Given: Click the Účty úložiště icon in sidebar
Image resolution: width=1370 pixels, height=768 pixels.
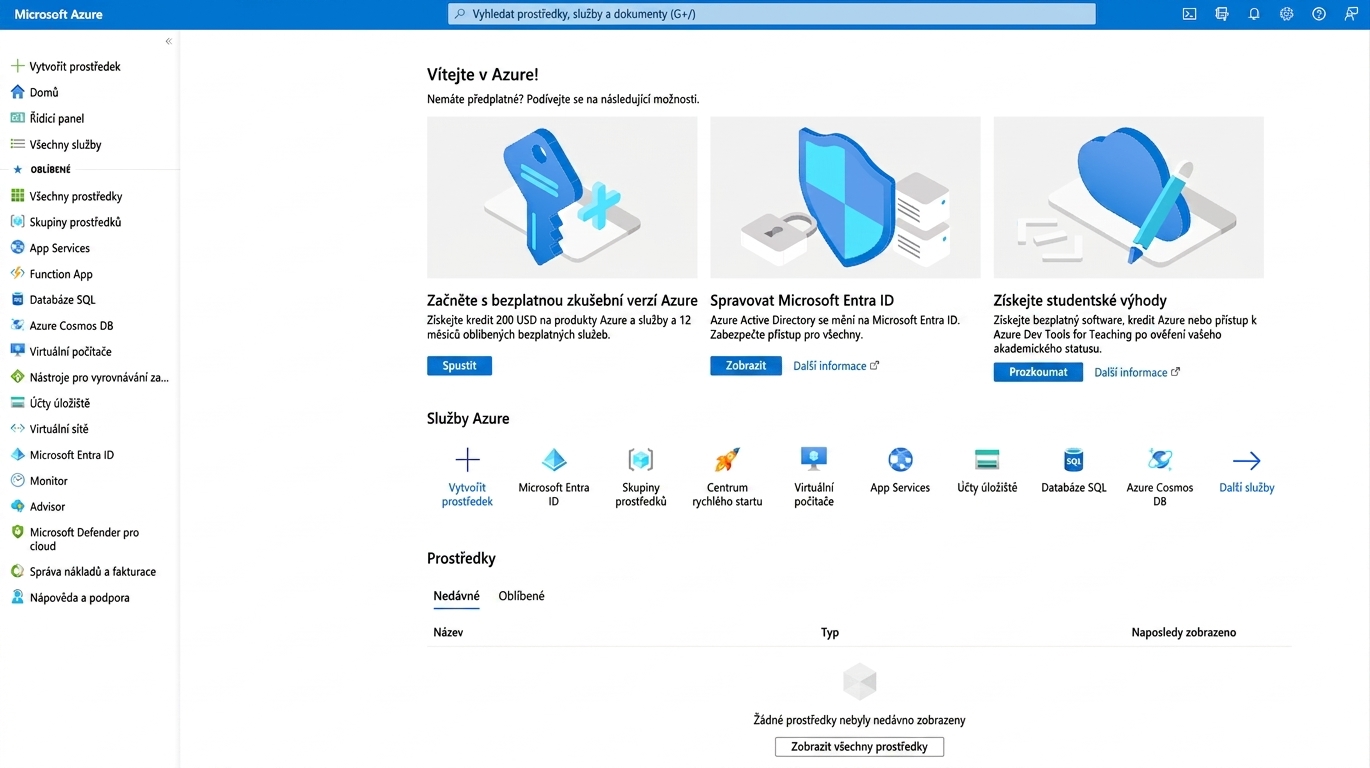Looking at the screenshot, I should coord(17,403).
